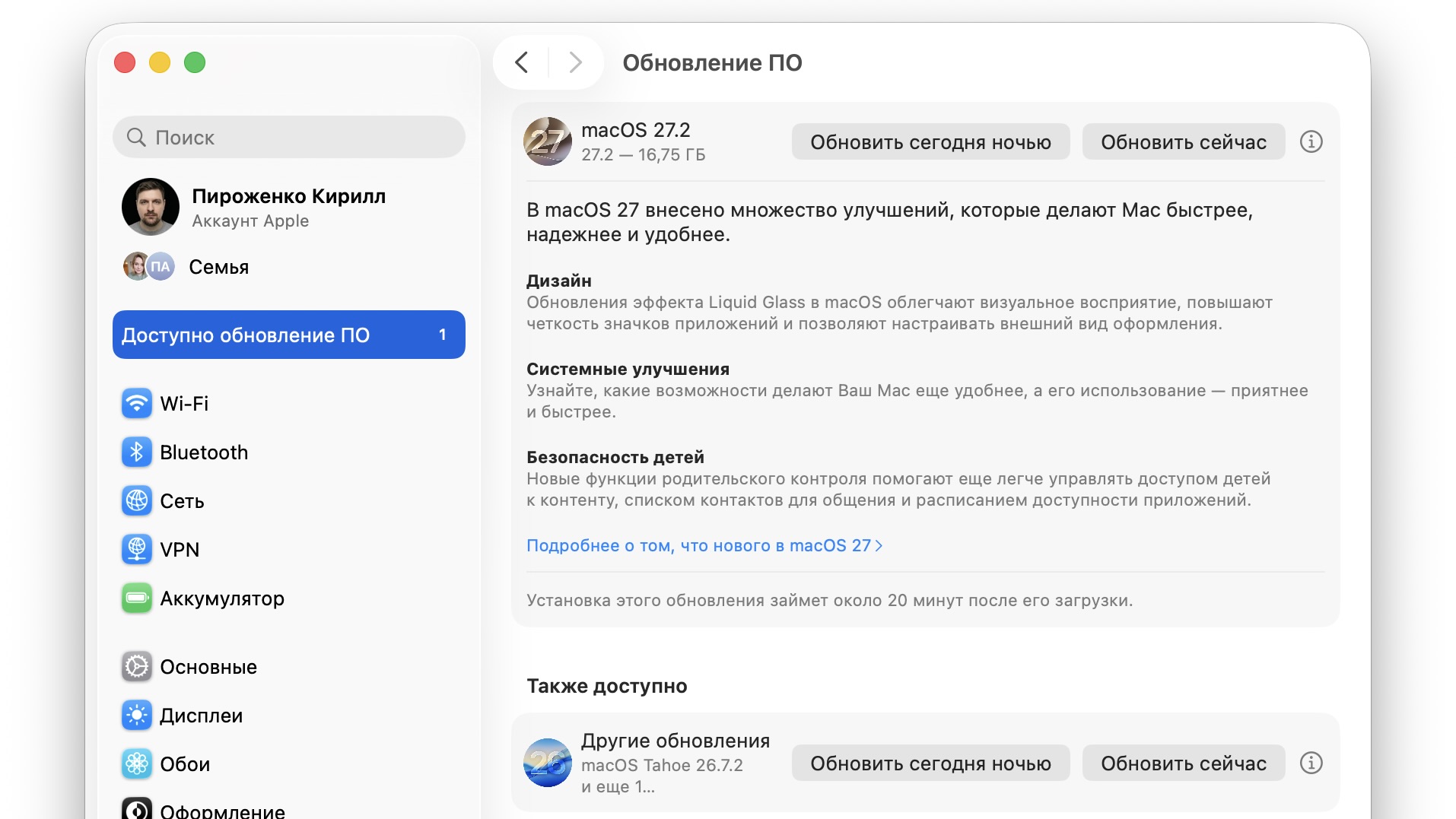The width and height of the screenshot is (1456, 819).
Task: Click the macOS Tahoe 26 update icon
Action: pyautogui.click(x=548, y=763)
